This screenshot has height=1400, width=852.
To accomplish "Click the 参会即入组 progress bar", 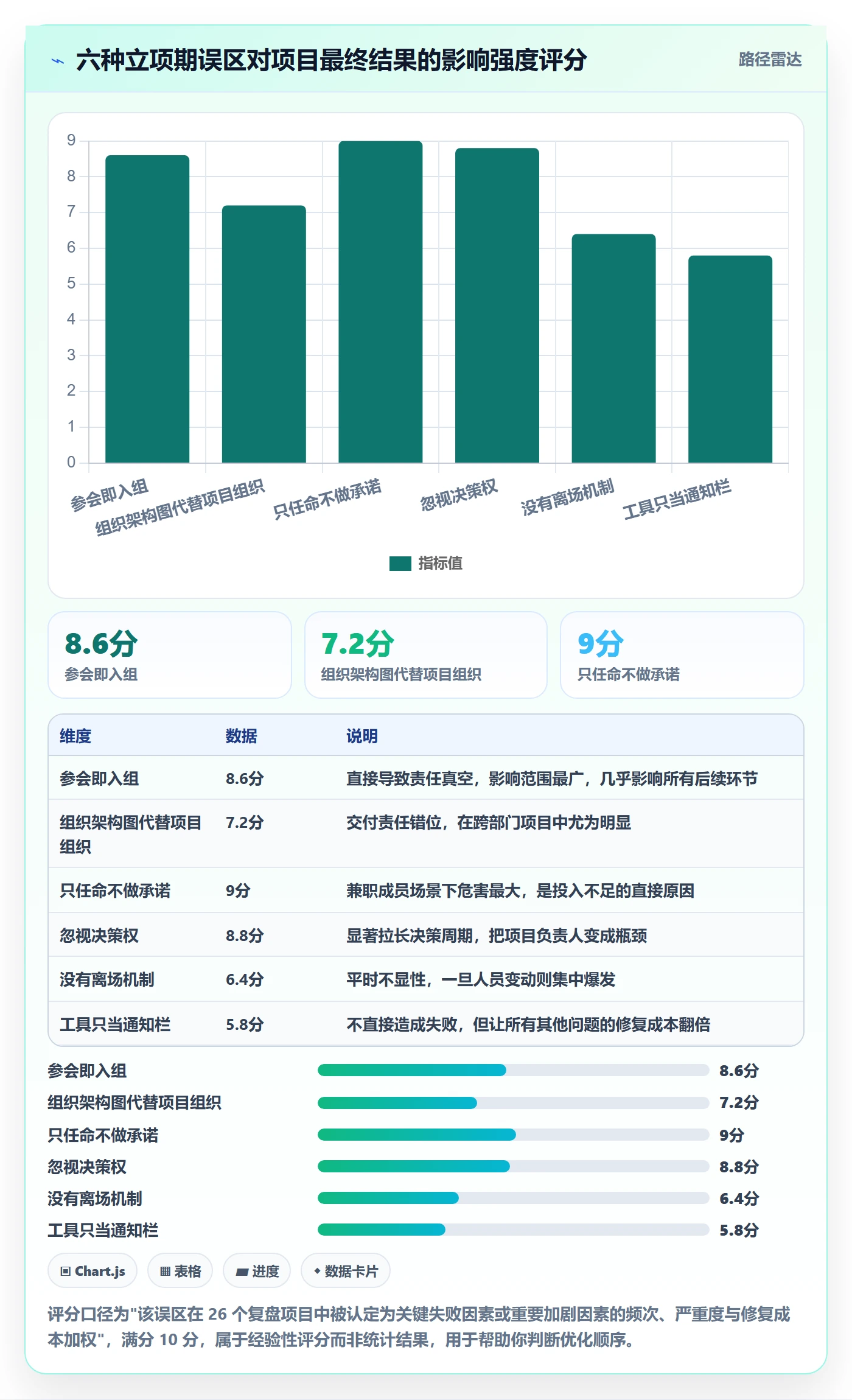I will coord(513,1070).
